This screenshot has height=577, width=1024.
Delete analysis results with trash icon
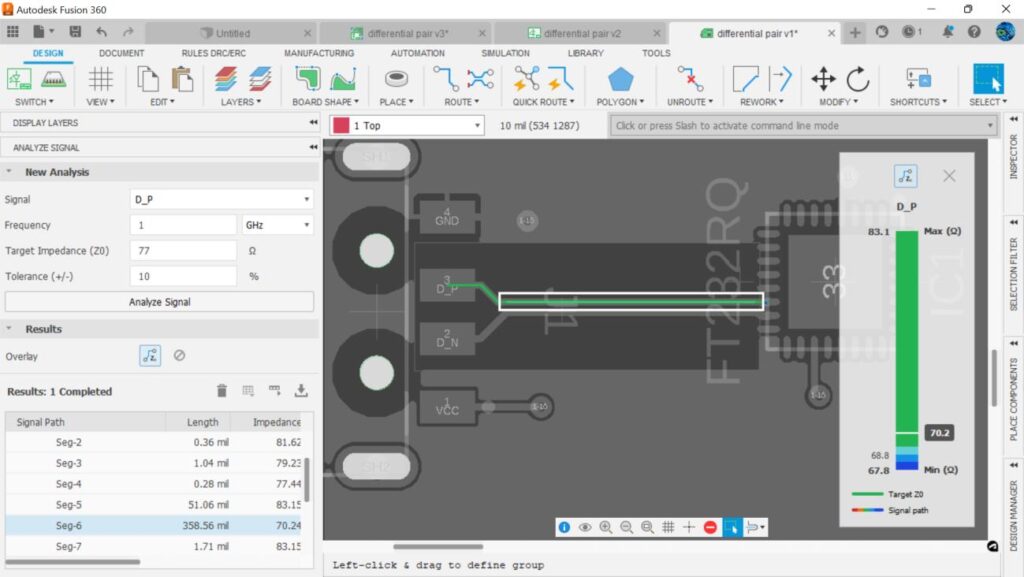tap(222, 391)
